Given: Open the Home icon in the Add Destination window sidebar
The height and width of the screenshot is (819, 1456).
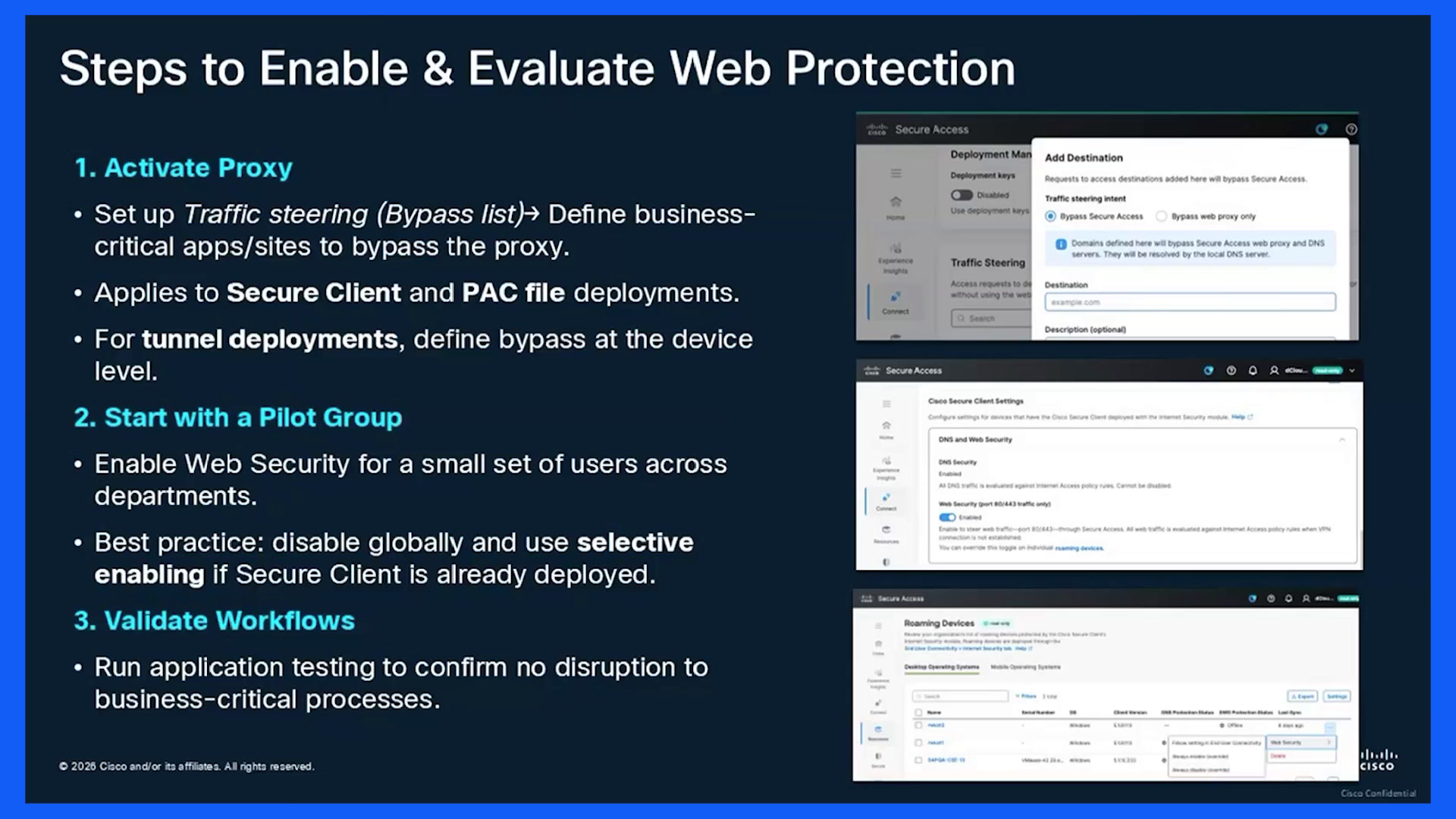Looking at the screenshot, I should [x=896, y=202].
